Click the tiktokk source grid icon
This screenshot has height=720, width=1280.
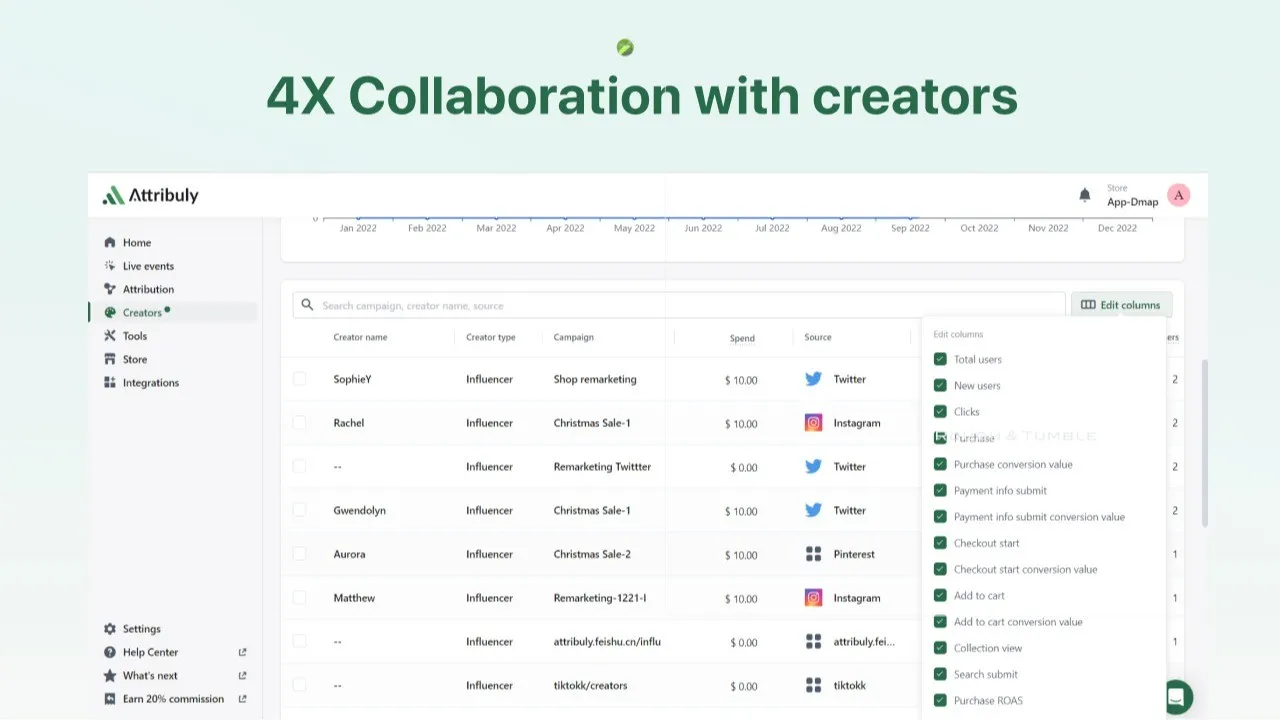coord(813,685)
